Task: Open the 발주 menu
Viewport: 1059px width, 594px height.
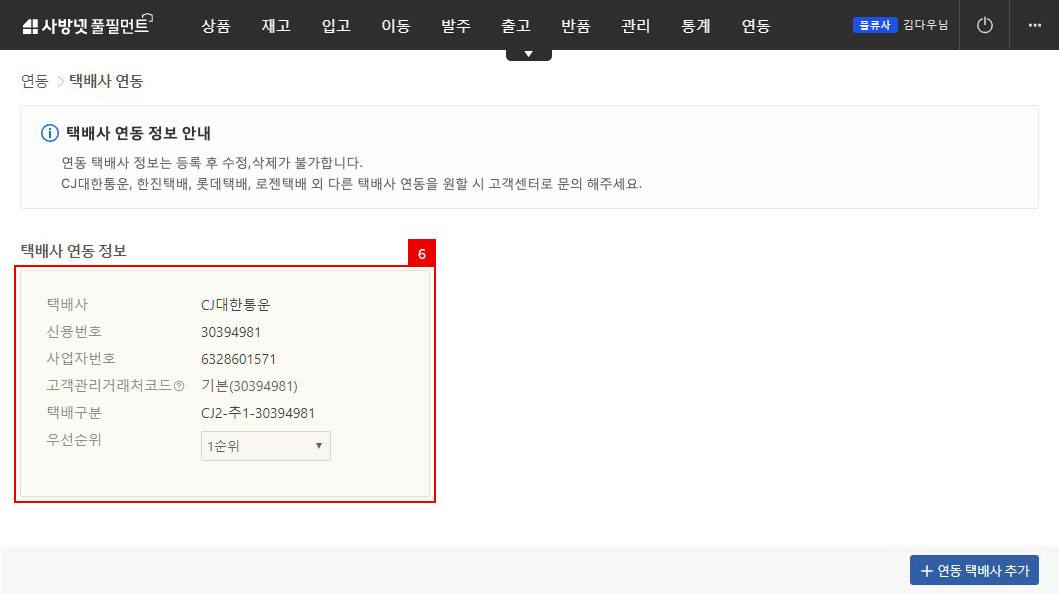Action: pyautogui.click(x=455, y=26)
